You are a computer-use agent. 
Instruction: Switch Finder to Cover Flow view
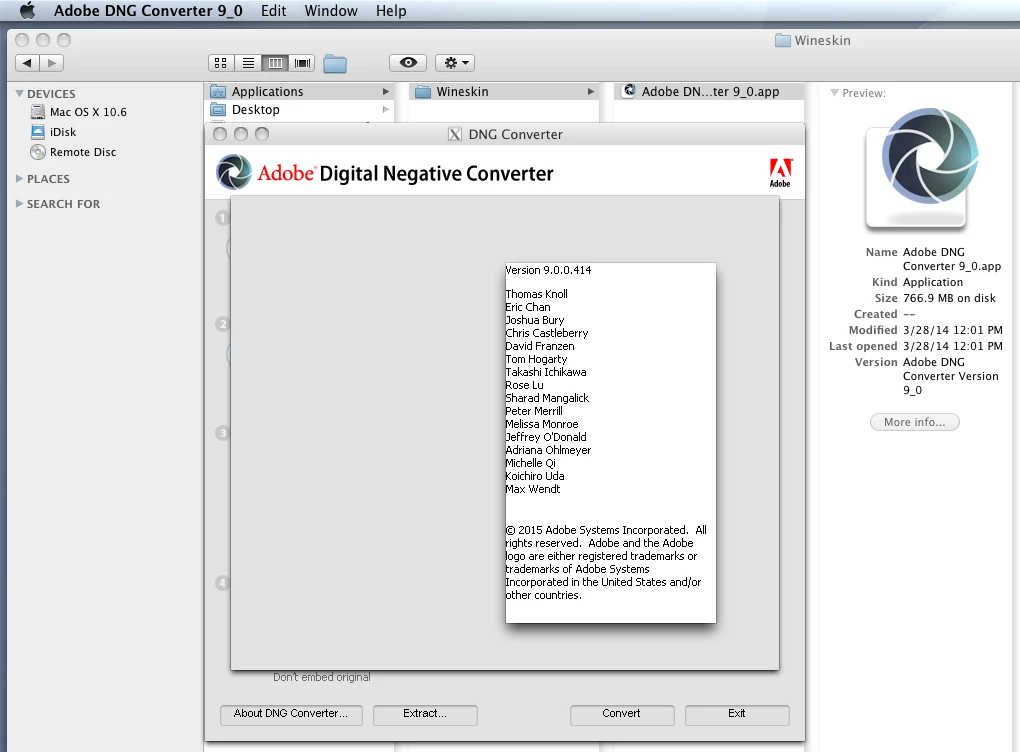point(302,63)
